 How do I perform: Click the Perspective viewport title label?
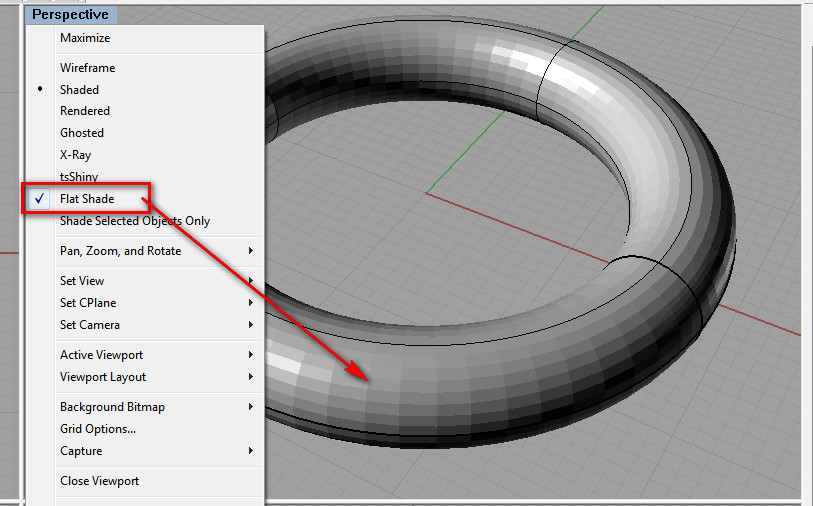pyautogui.click(x=70, y=15)
